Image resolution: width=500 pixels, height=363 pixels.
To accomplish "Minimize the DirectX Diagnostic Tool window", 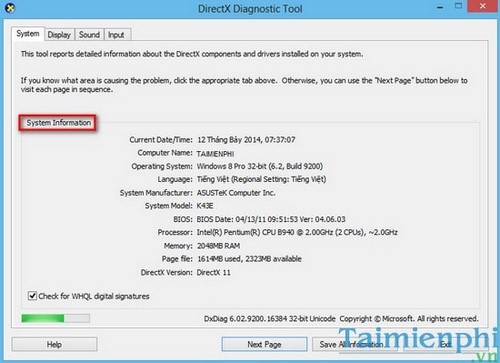I will pyautogui.click(x=440, y=7).
